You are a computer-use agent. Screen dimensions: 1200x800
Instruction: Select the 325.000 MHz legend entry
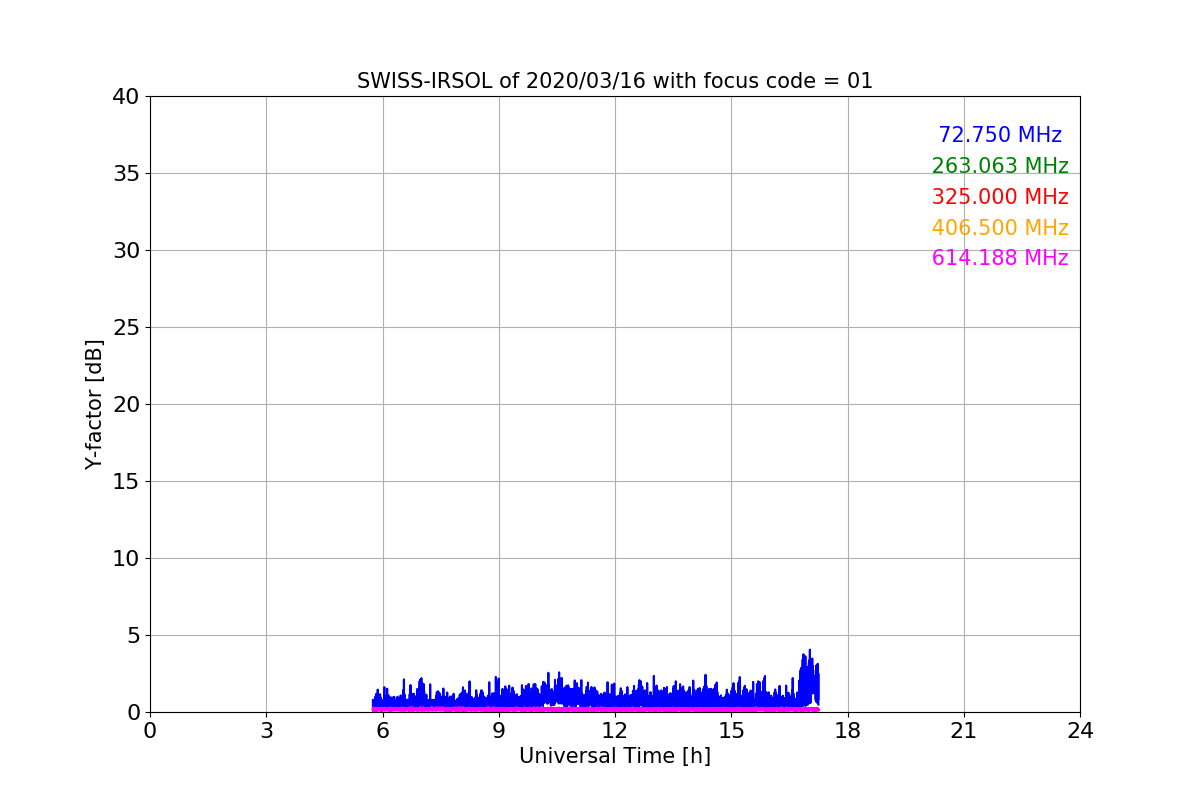tap(1000, 197)
